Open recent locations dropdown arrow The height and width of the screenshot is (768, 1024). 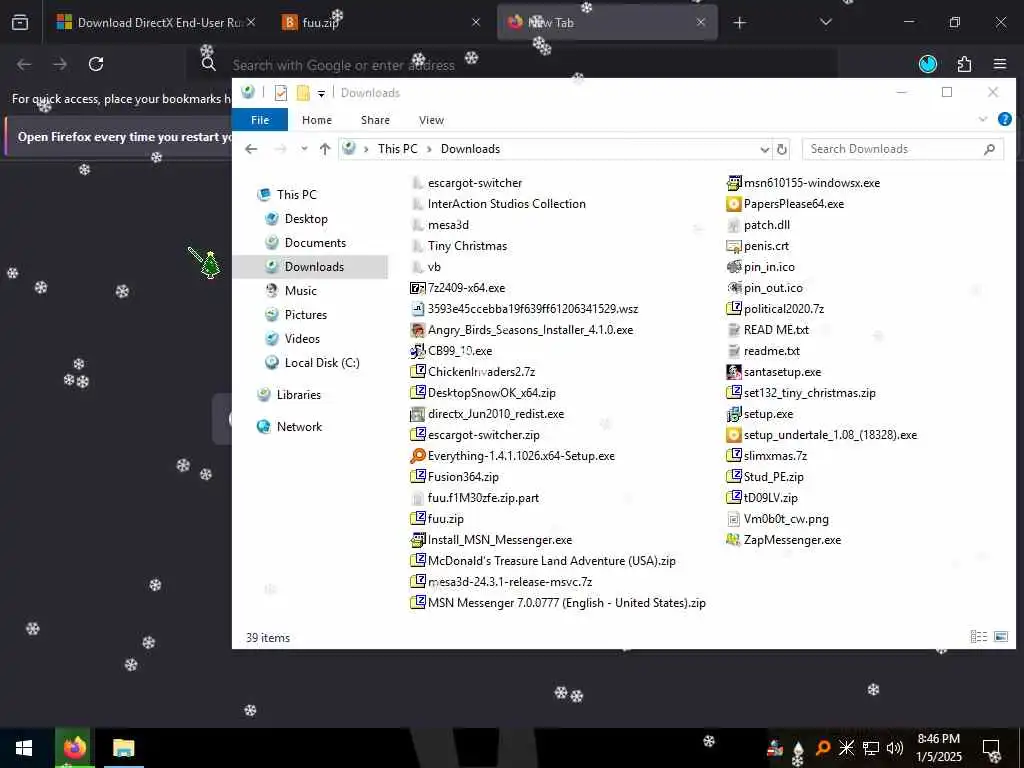click(x=304, y=149)
